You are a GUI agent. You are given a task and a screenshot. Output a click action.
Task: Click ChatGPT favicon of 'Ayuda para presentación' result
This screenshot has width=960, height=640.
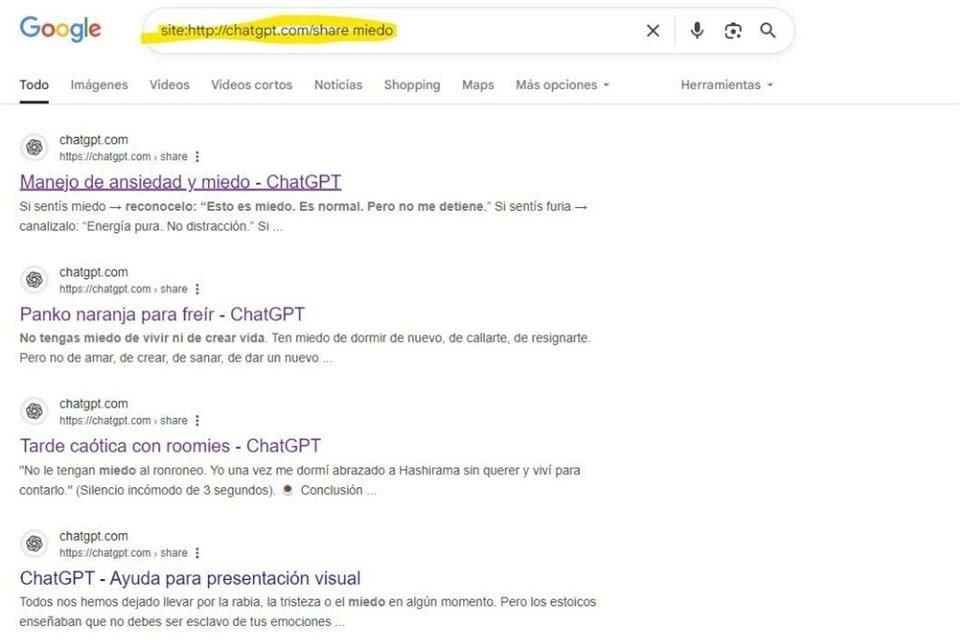34,543
